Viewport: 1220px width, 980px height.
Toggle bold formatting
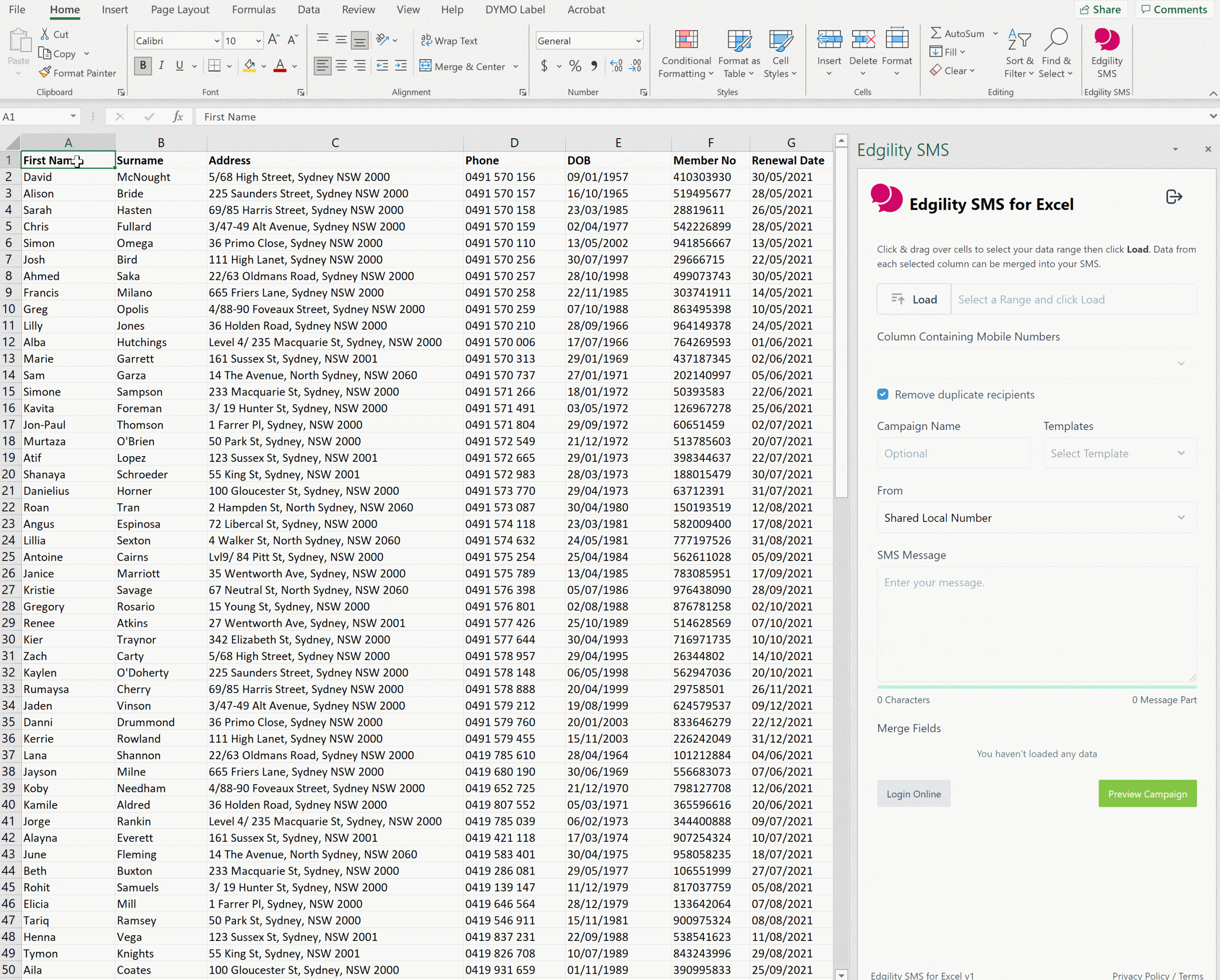[x=142, y=66]
